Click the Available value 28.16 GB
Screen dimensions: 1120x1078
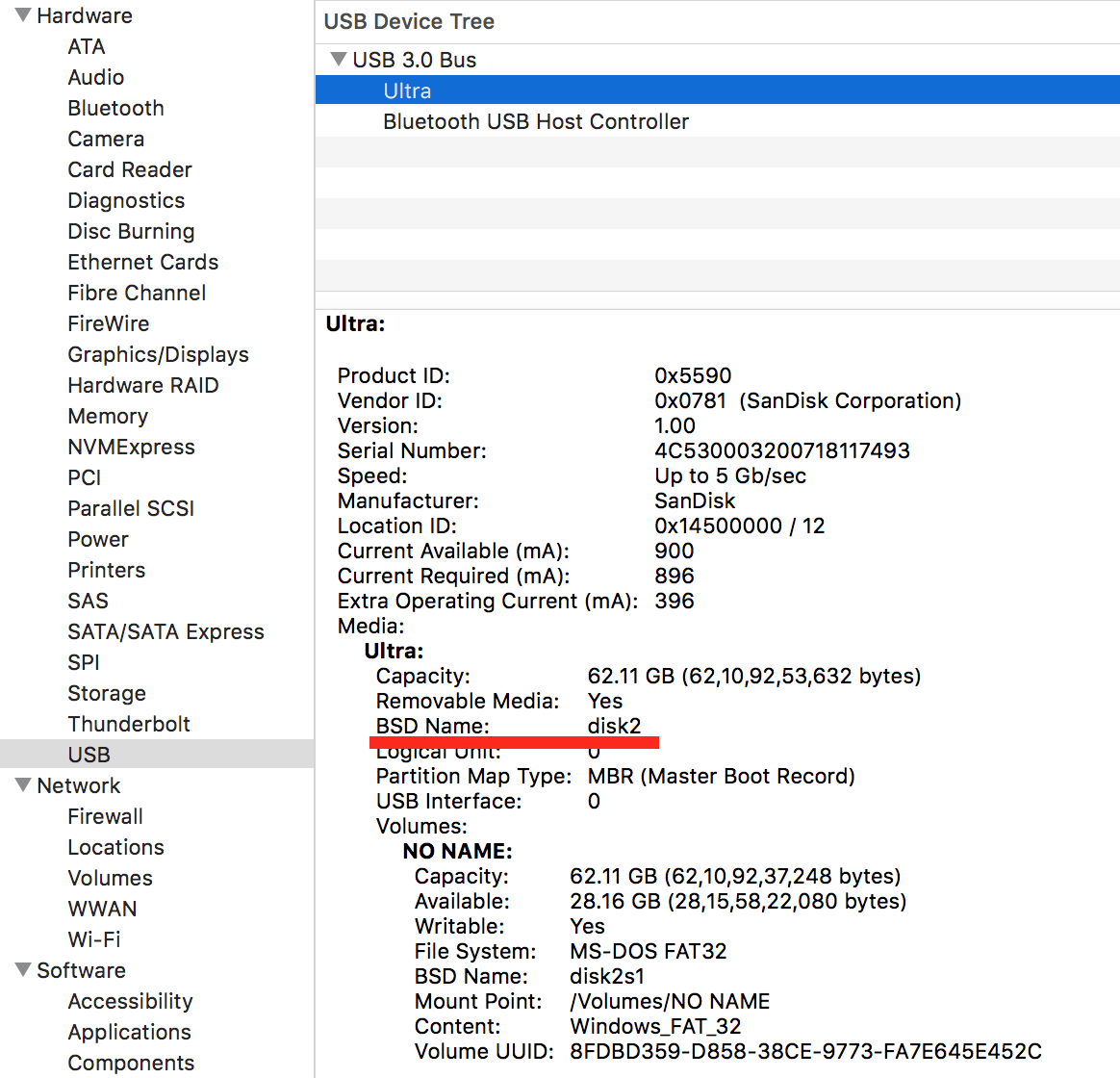(x=738, y=901)
